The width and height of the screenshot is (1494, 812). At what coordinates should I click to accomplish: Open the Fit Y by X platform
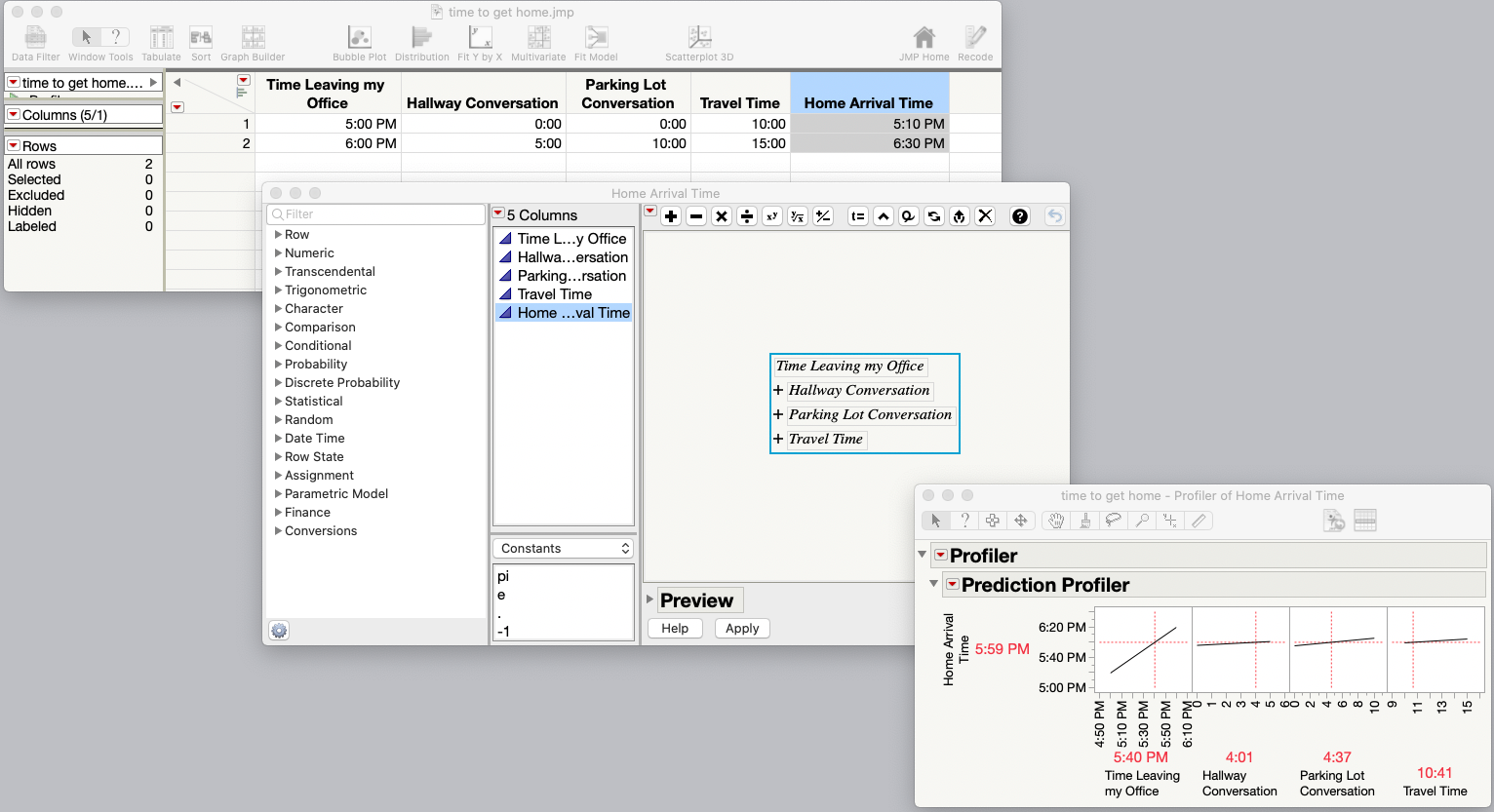(480, 39)
